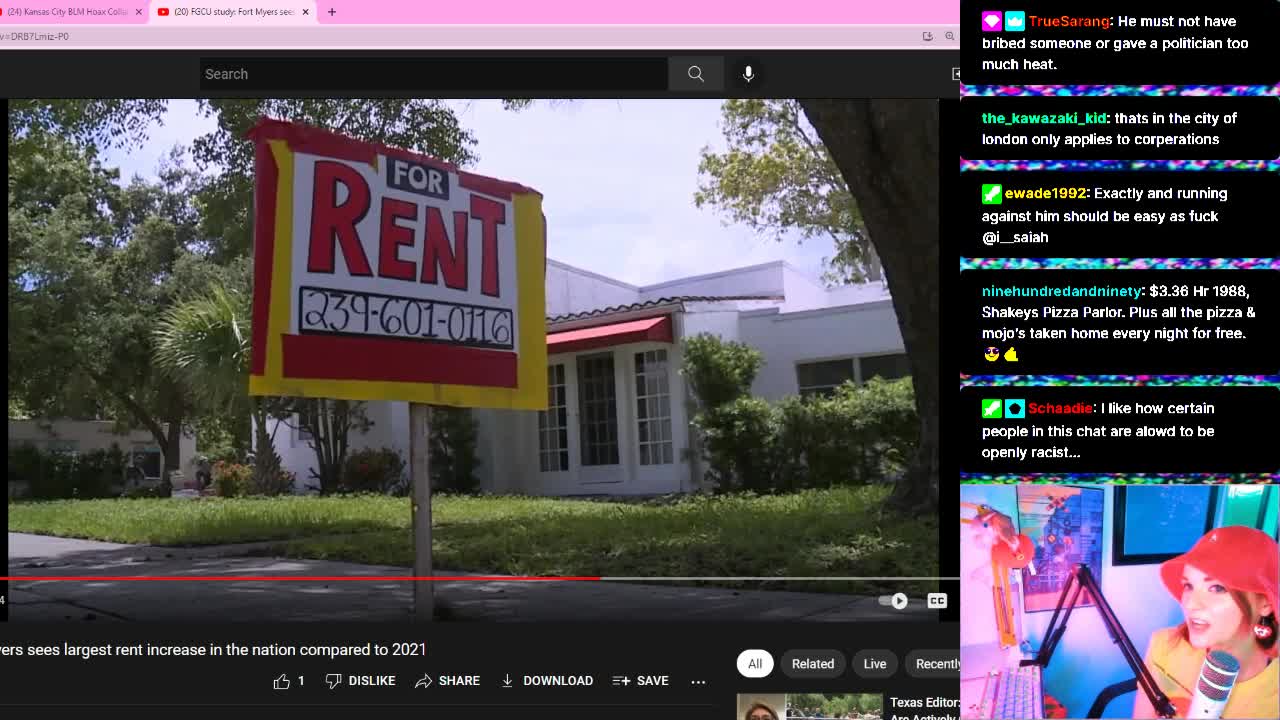The image size is (1280, 720).
Task: Open the SHARE dialog
Action: (447, 681)
